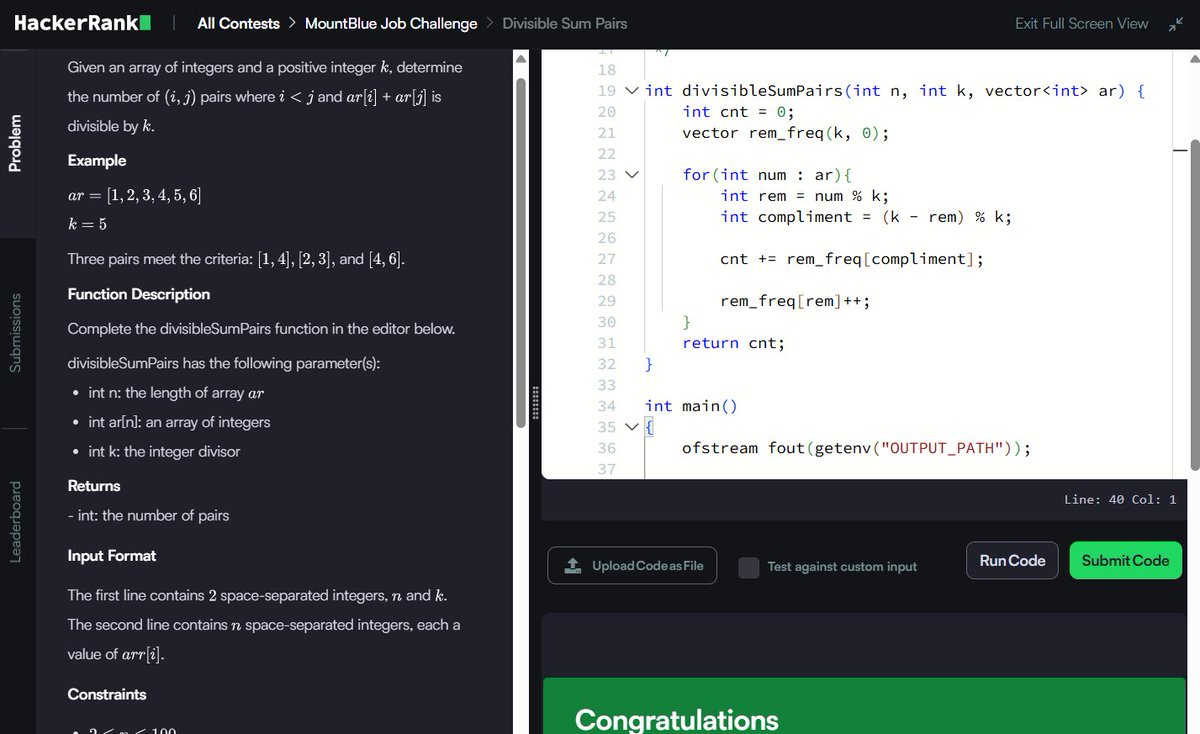Click the Returns heading

coord(94,486)
